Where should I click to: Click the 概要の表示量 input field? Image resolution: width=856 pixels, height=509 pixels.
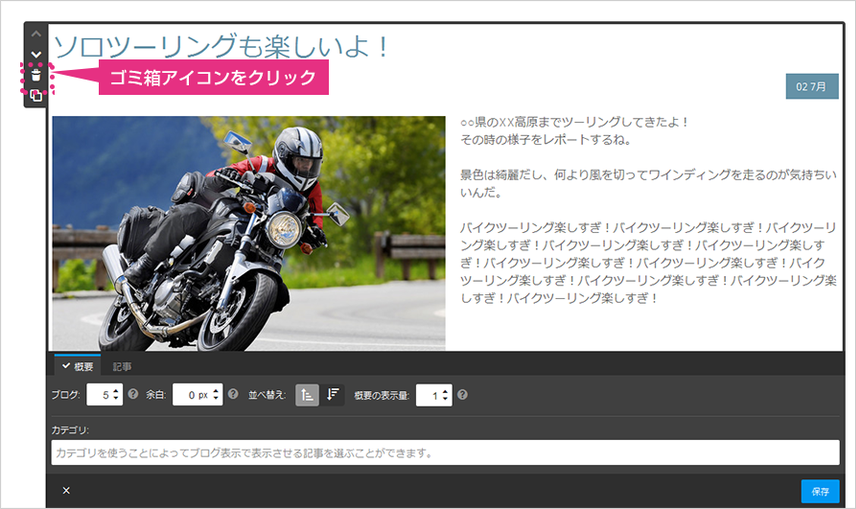433,395
